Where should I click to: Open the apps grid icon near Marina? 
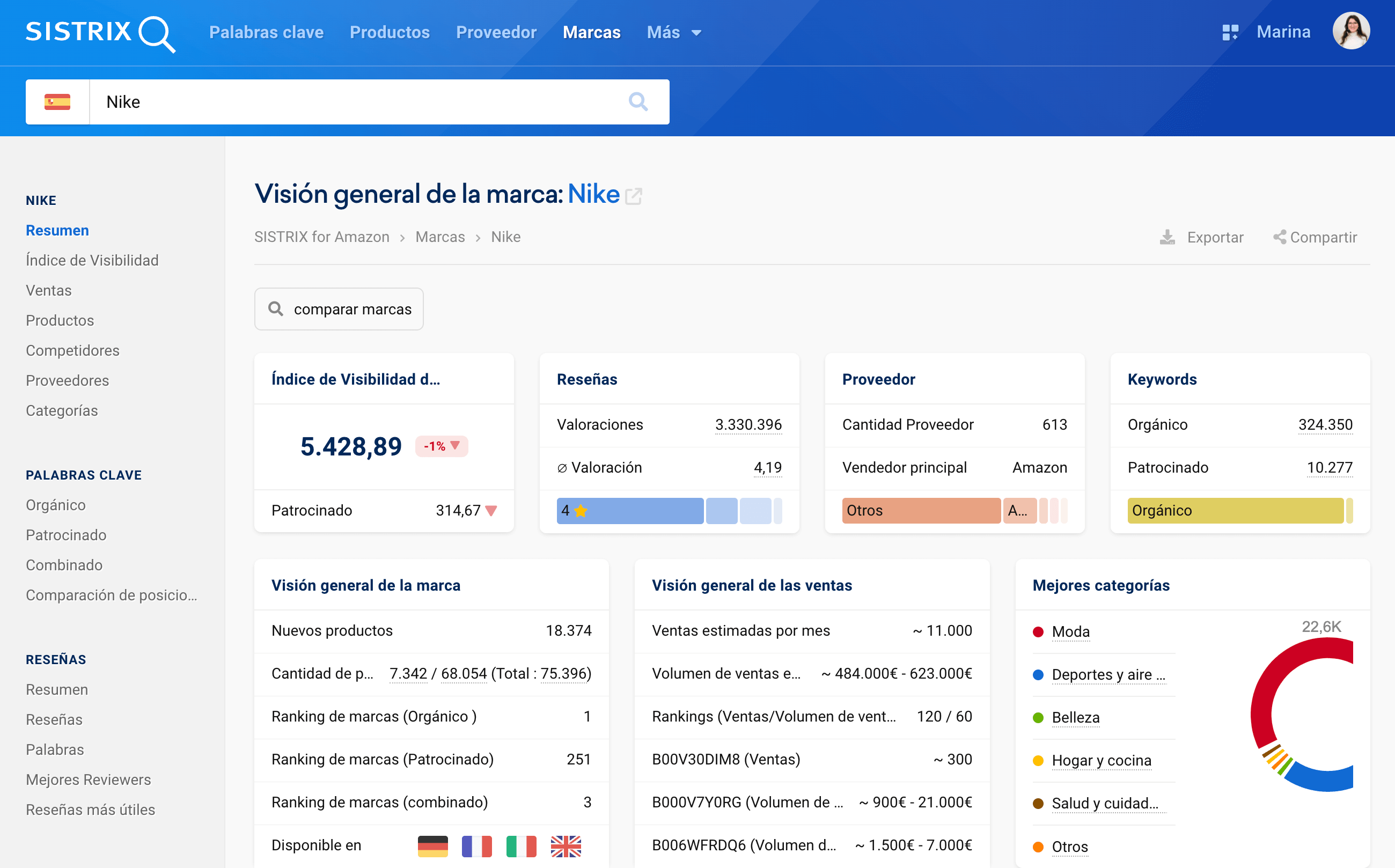[x=1230, y=33]
